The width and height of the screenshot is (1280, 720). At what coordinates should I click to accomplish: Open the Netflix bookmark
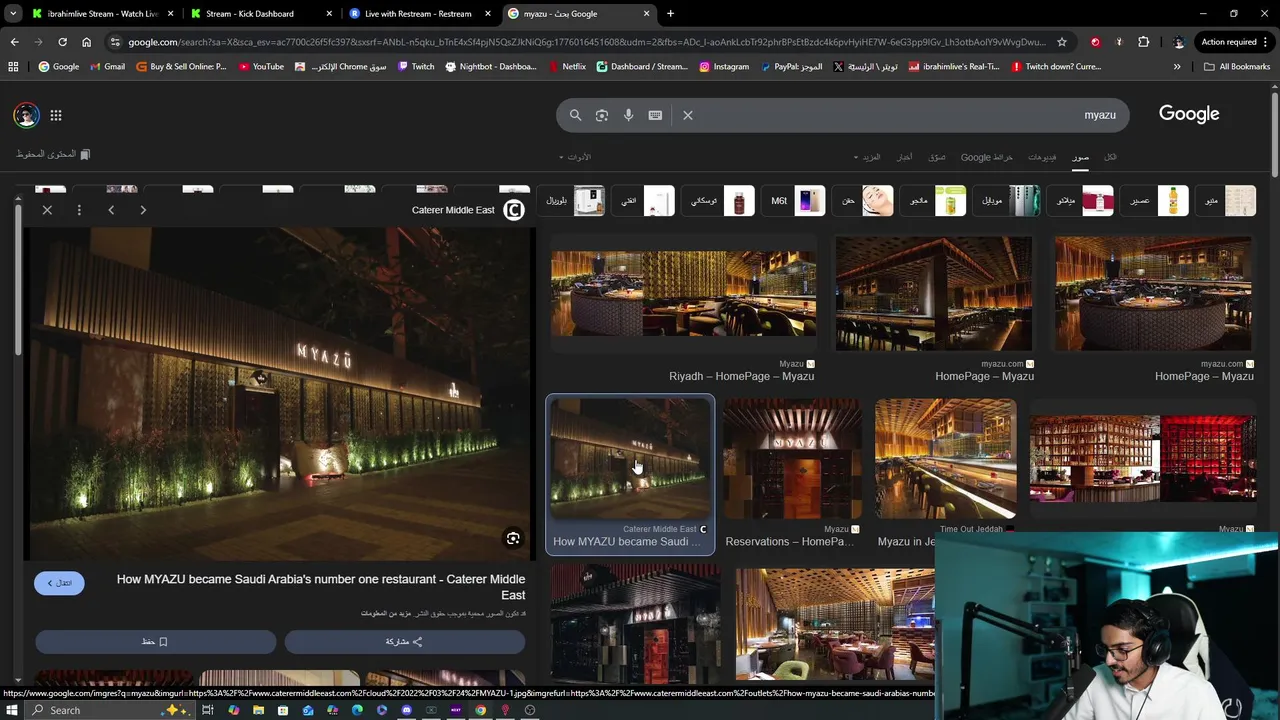coord(568,67)
